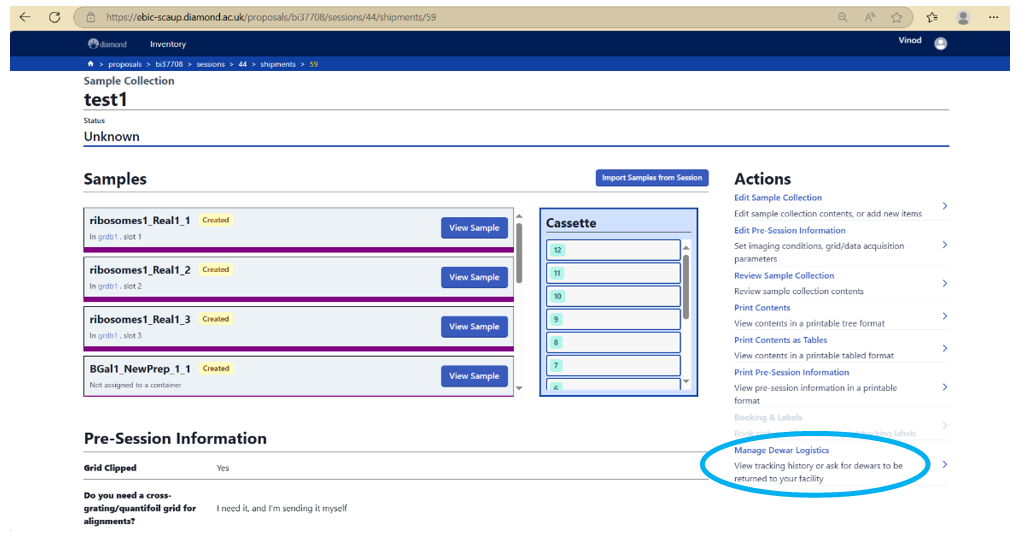This screenshot has width=1020, height=540.
Task: View sample BGal1_NewPrep_1_1
Action: click(474, 376)
